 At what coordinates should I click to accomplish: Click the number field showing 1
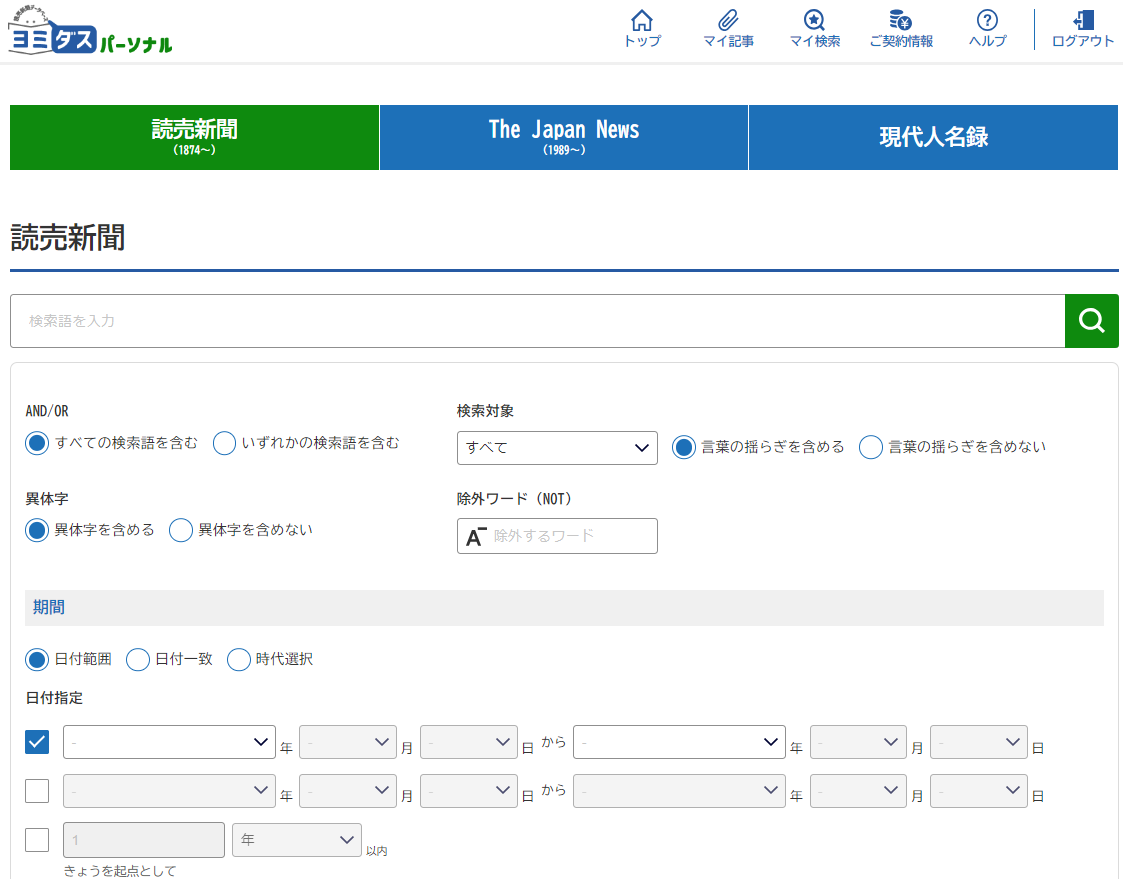pos(144,840)
